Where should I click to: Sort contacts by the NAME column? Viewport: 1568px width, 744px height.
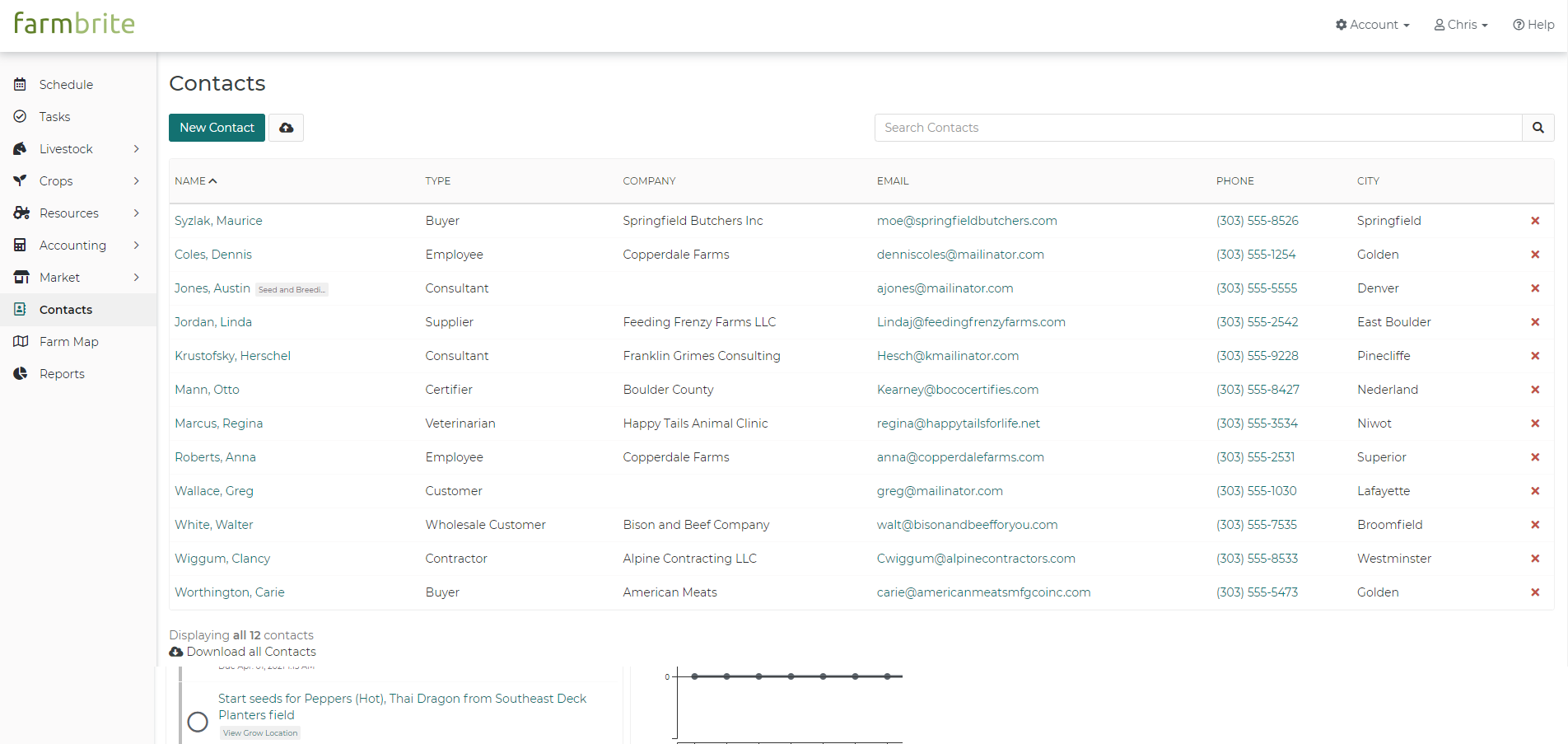[x=195, y=181]
